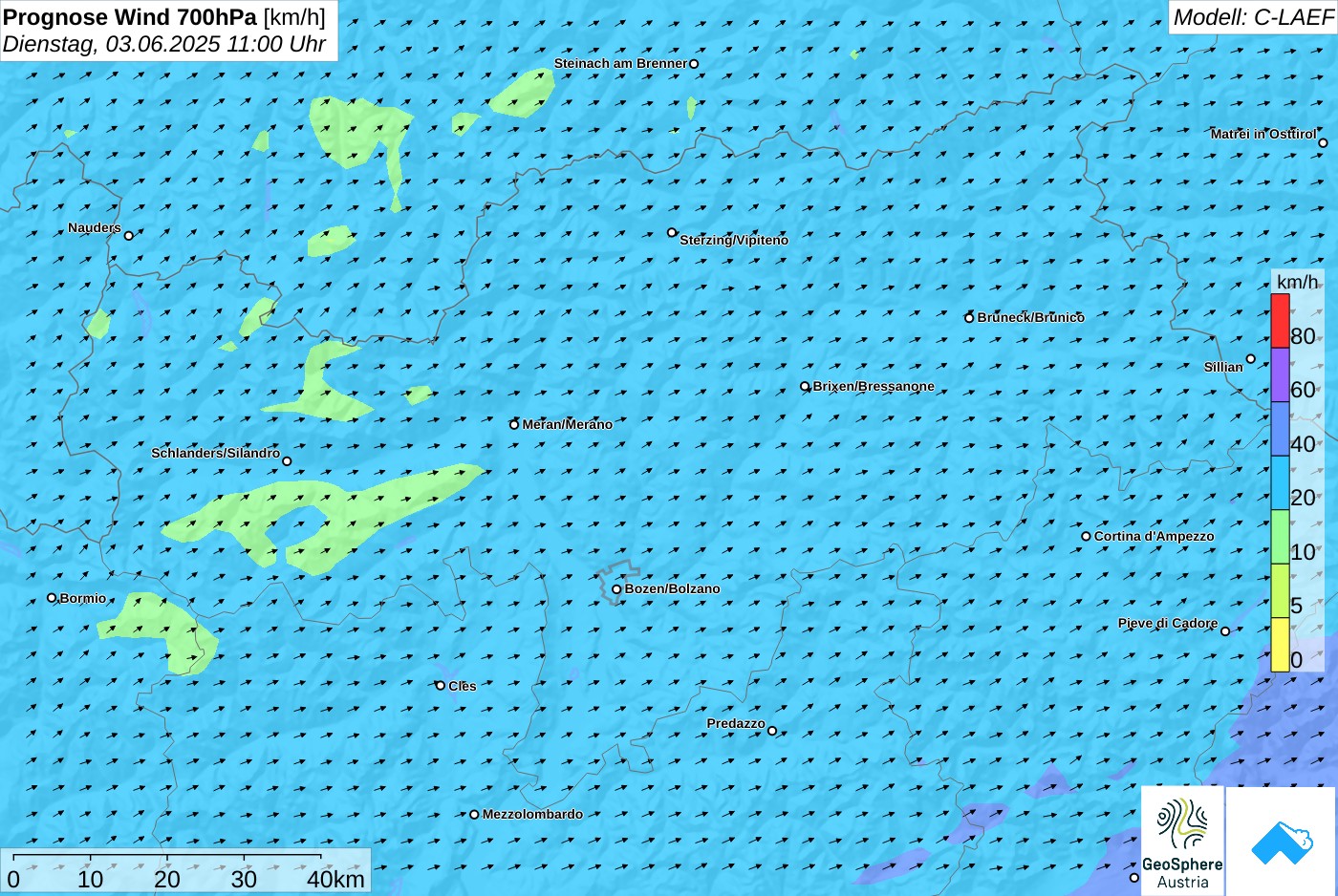Click the title 'Prognose Wind 700hPa [km/h]'
Screen dimensions: 1338x896
164,17
